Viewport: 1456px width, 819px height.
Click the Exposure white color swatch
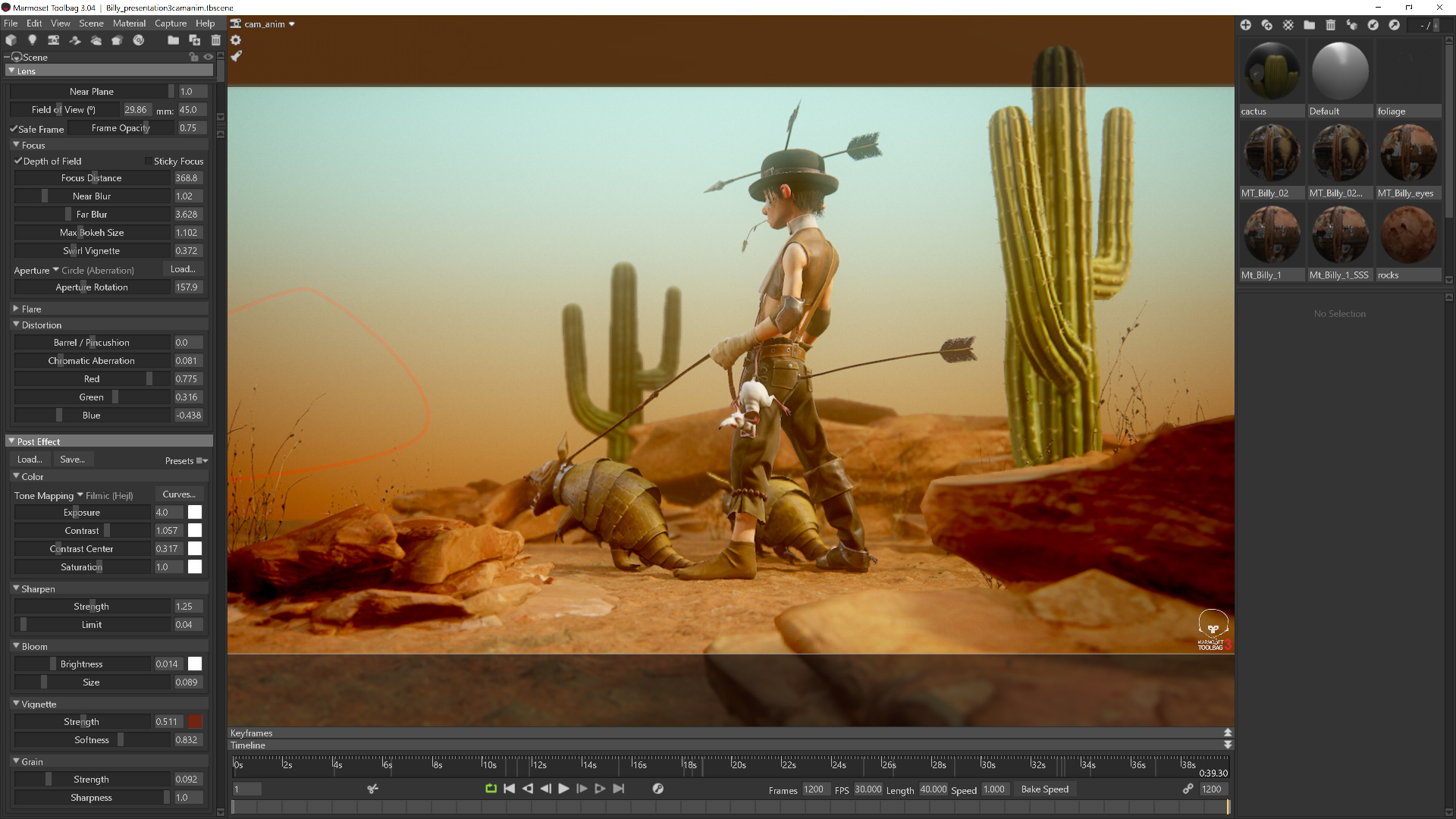(x=195, y=512)
